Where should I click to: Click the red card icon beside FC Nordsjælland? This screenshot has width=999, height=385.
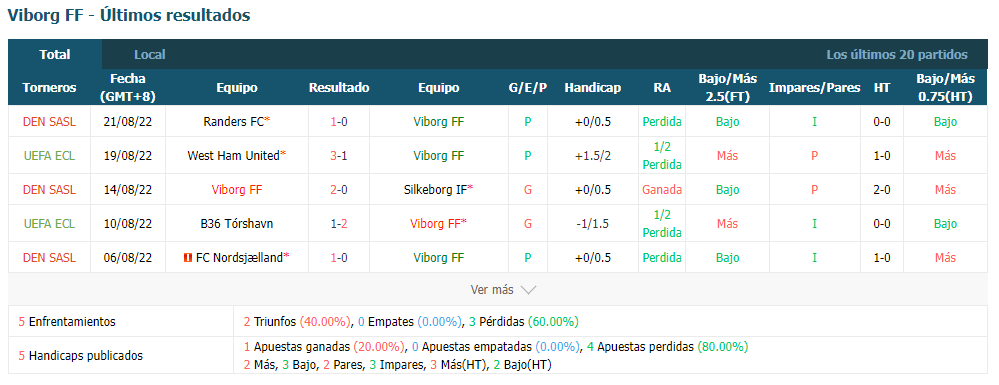pos(187,258)
